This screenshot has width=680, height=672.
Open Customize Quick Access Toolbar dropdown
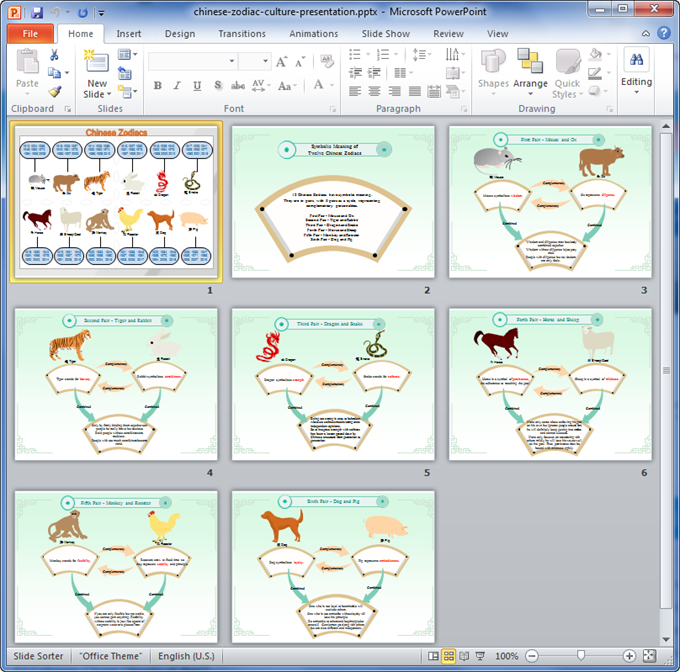[x=101, y=13]
